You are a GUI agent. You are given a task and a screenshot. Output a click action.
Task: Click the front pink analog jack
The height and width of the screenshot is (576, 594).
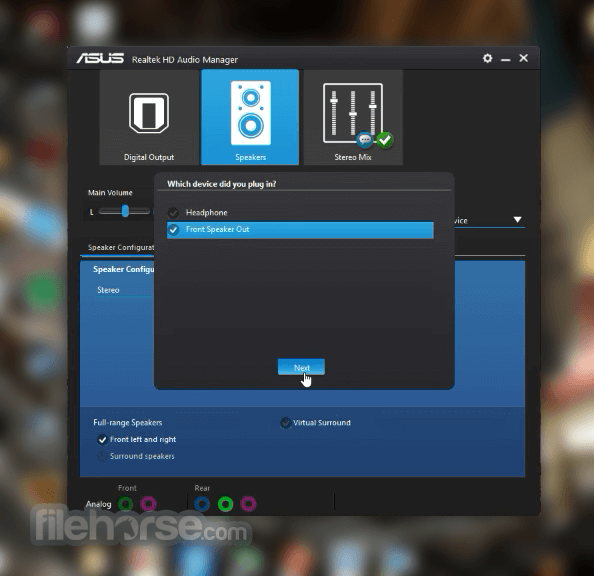[148, 504]
